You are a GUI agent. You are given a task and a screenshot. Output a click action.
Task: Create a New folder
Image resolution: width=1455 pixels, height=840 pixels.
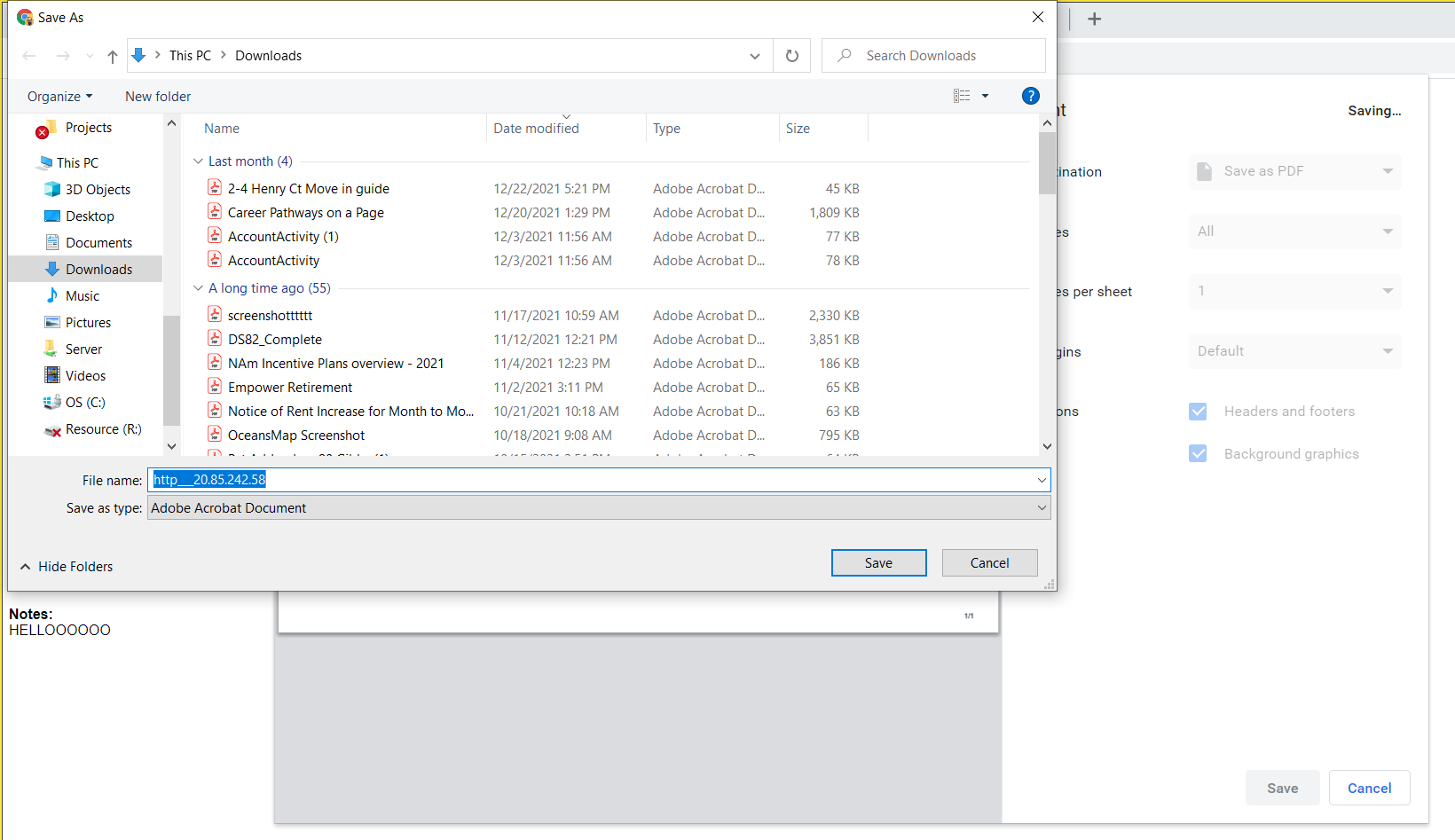[x=157, y=96]
